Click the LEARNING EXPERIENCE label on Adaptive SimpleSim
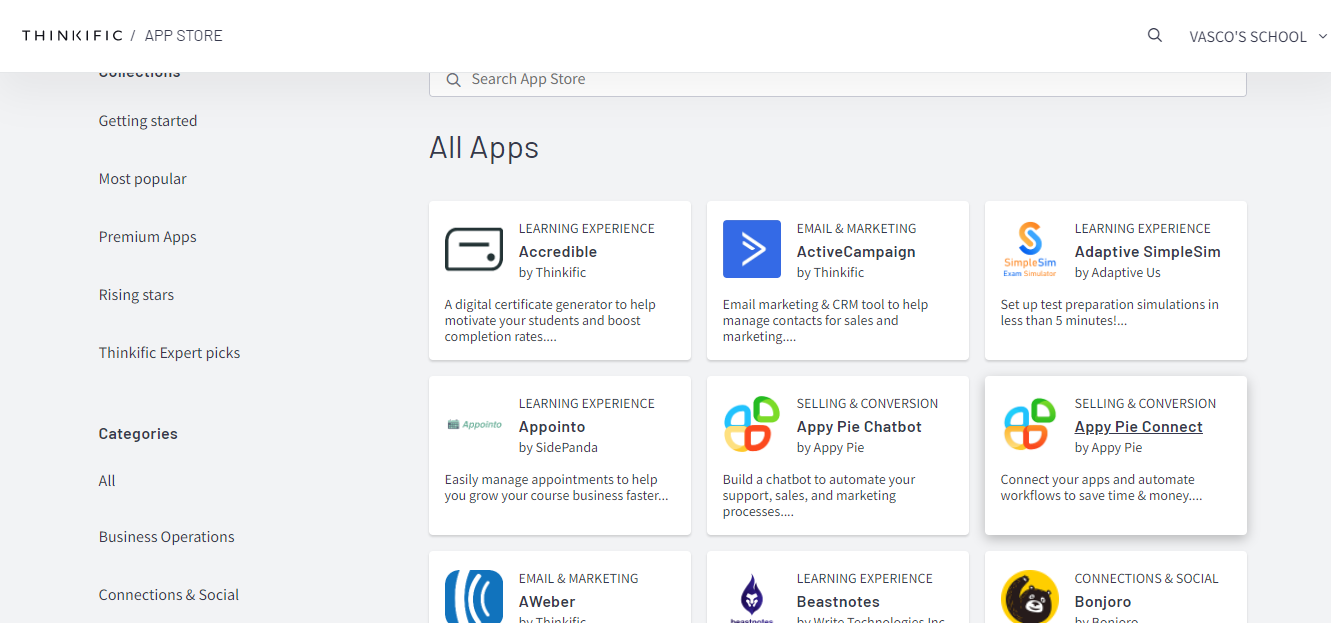The image size is (1331, 623). pyautogui.click(x=1143, y=229)
